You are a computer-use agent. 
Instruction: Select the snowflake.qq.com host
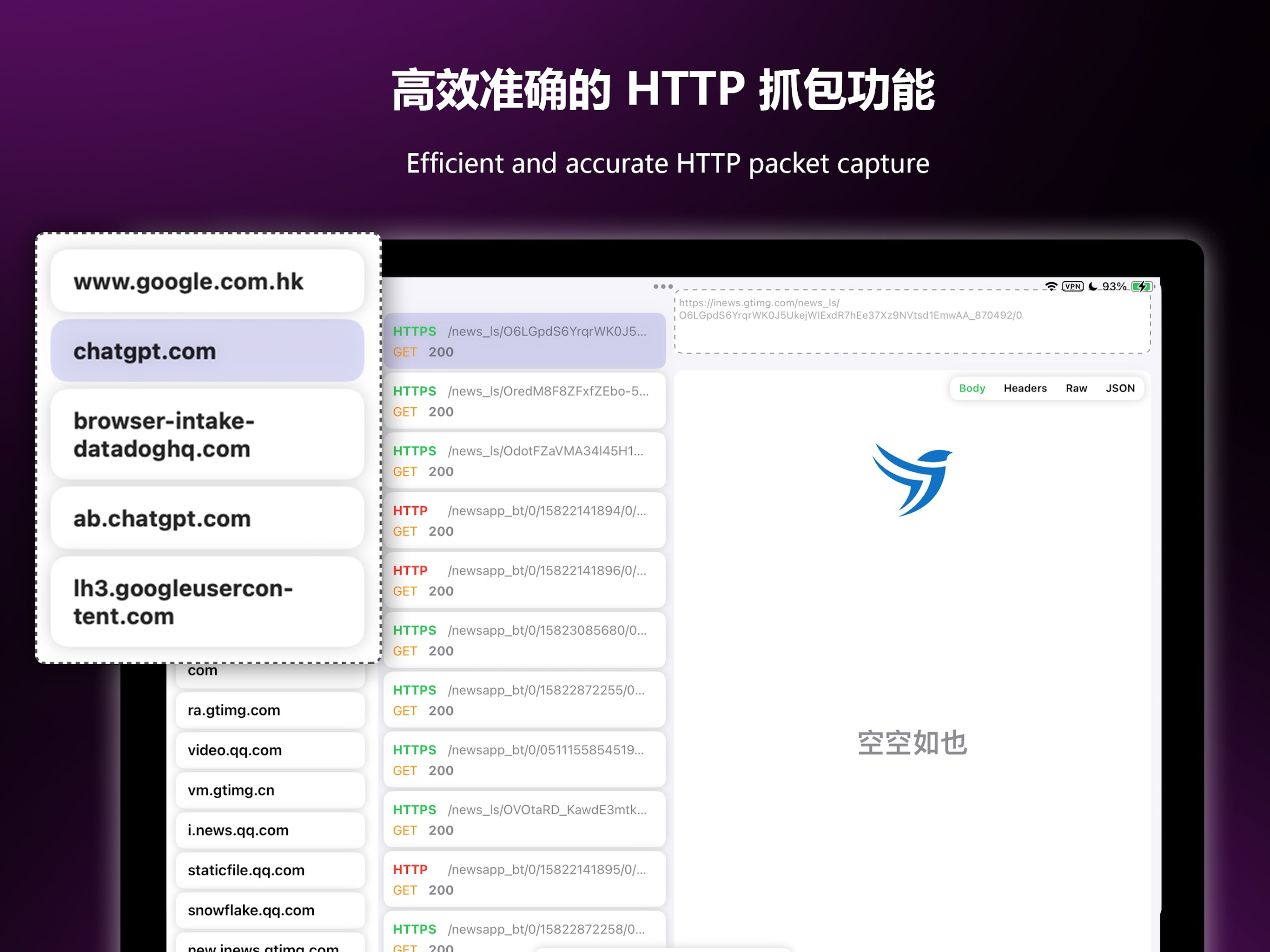point(270,911)
